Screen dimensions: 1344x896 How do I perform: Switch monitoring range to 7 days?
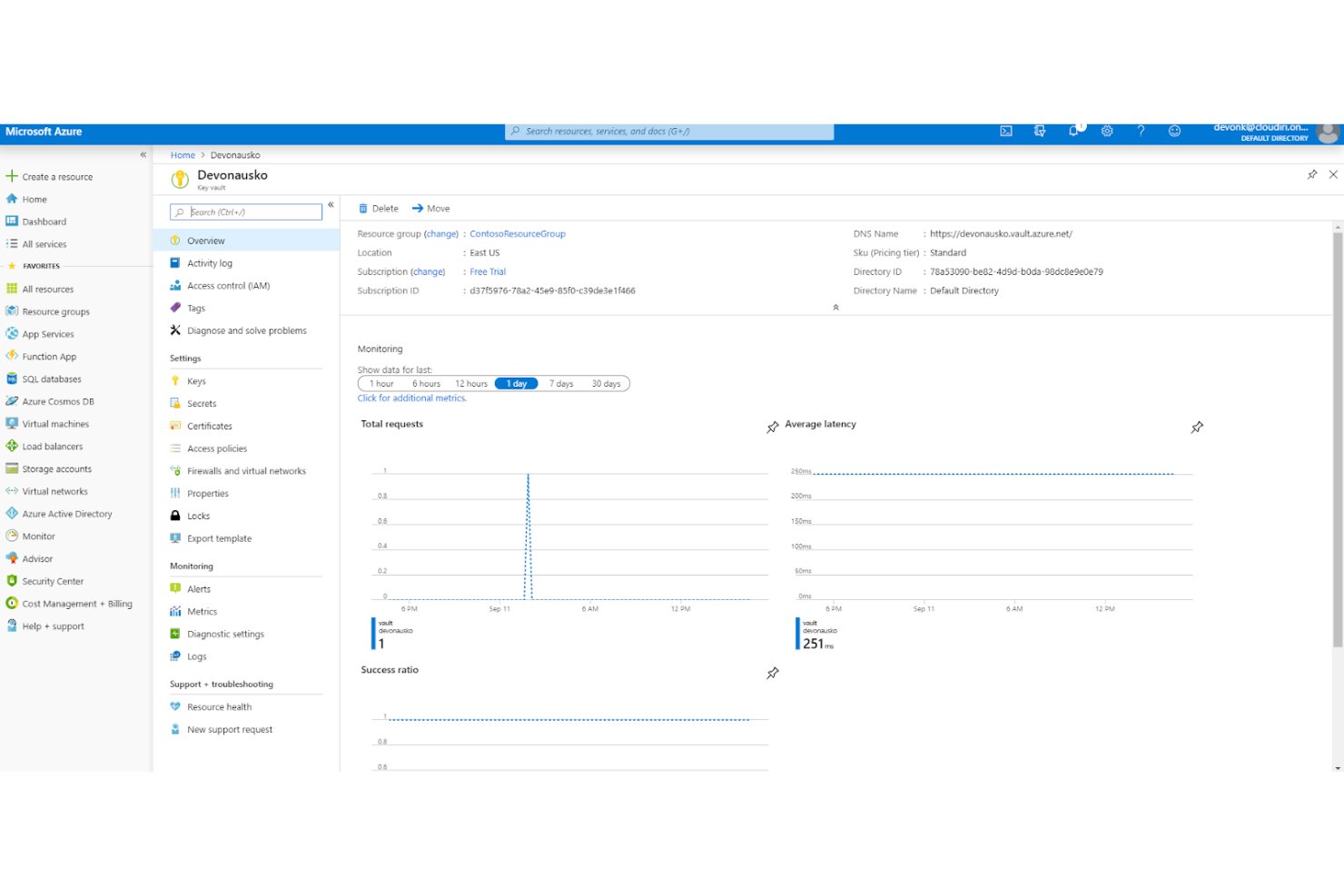click(560, 383)
